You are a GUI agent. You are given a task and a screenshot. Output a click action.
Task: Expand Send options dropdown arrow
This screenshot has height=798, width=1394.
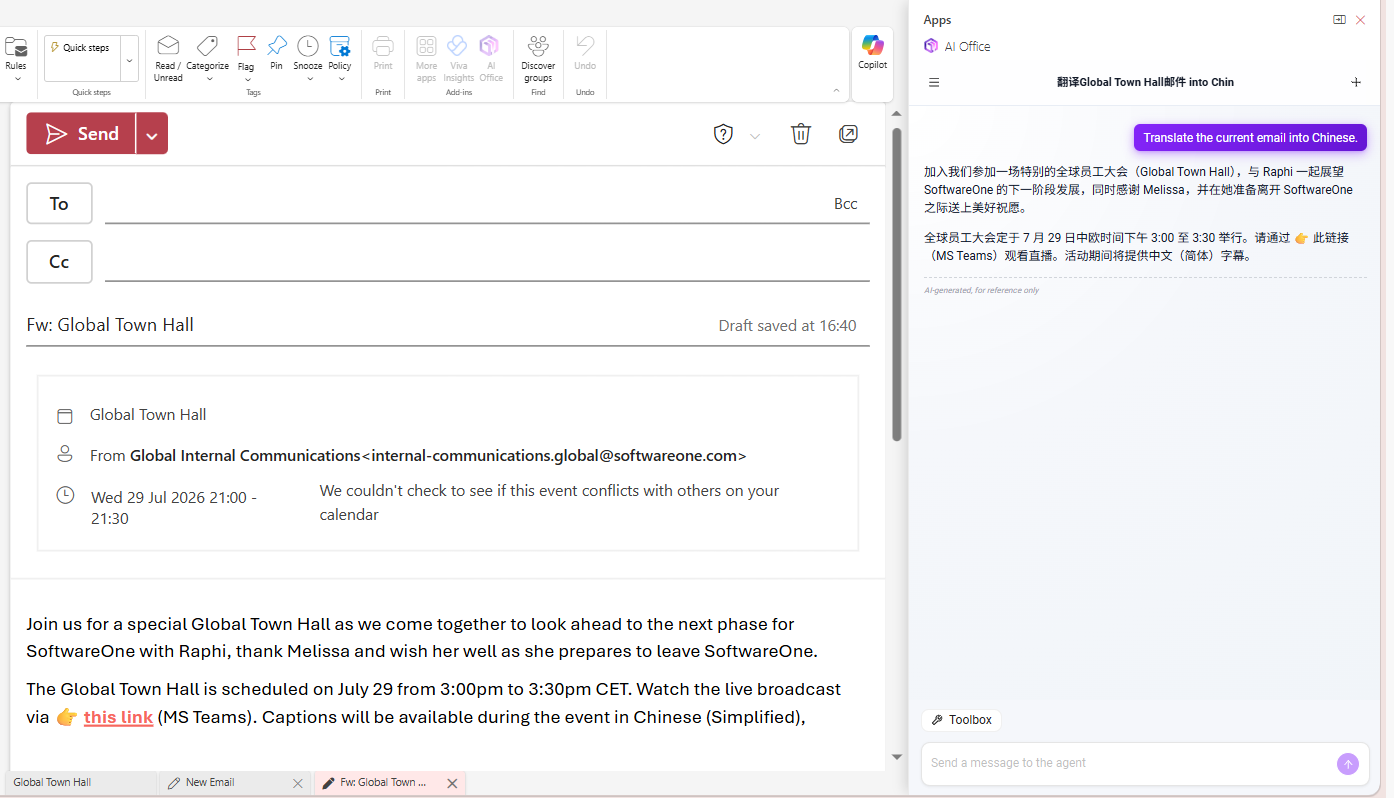(152, 134)
